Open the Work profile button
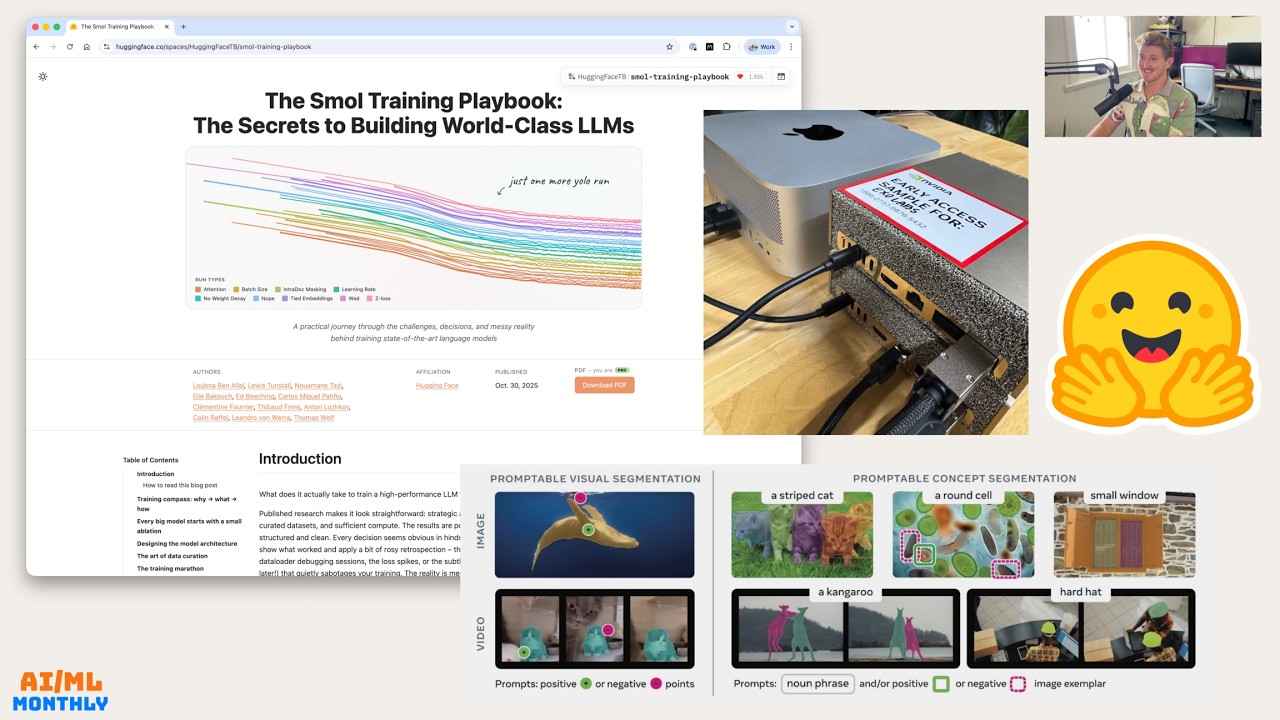Screen dimensions: 1280x720 point(763,46)
